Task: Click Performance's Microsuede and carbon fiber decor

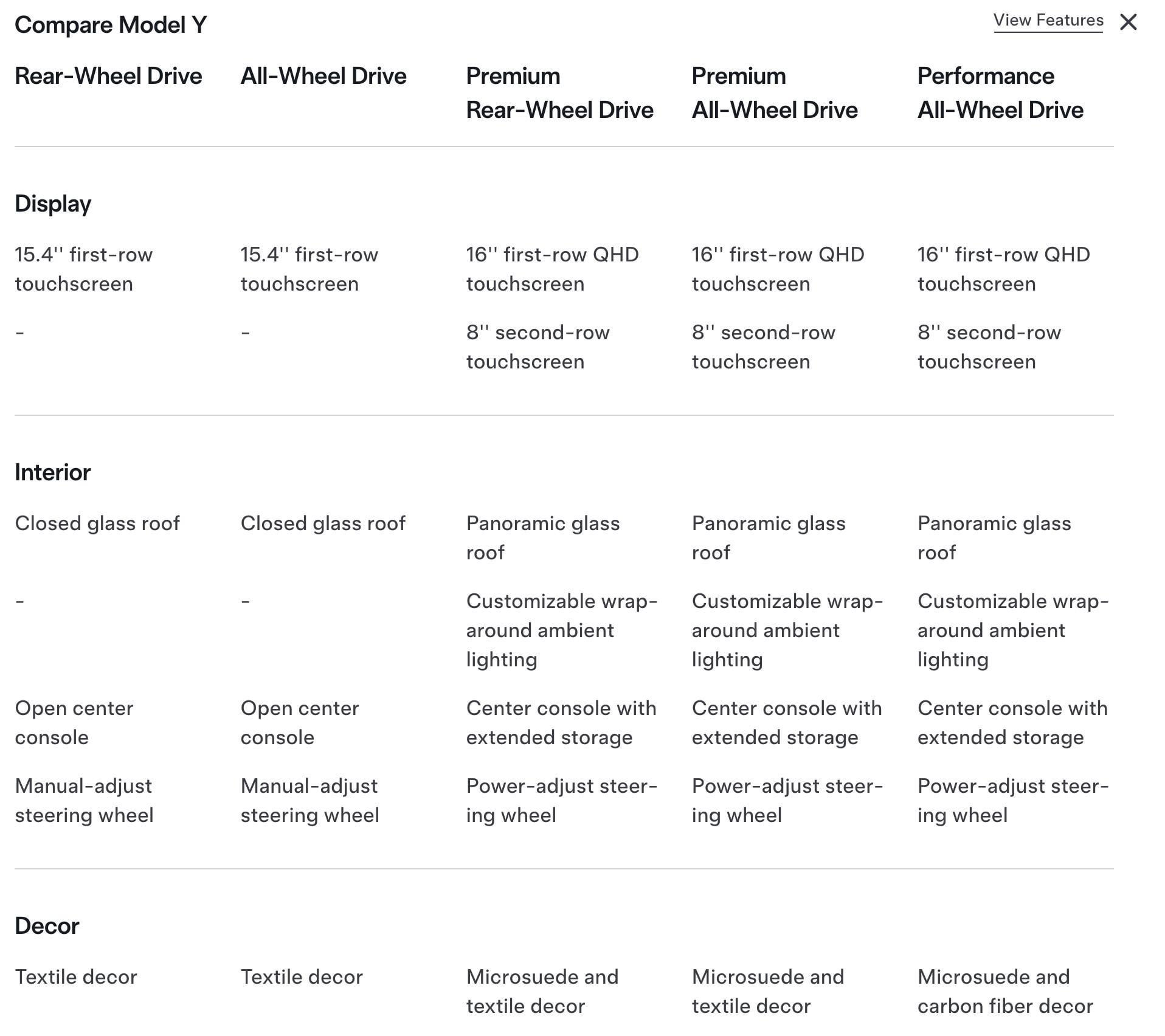Action: [1004, 992]
